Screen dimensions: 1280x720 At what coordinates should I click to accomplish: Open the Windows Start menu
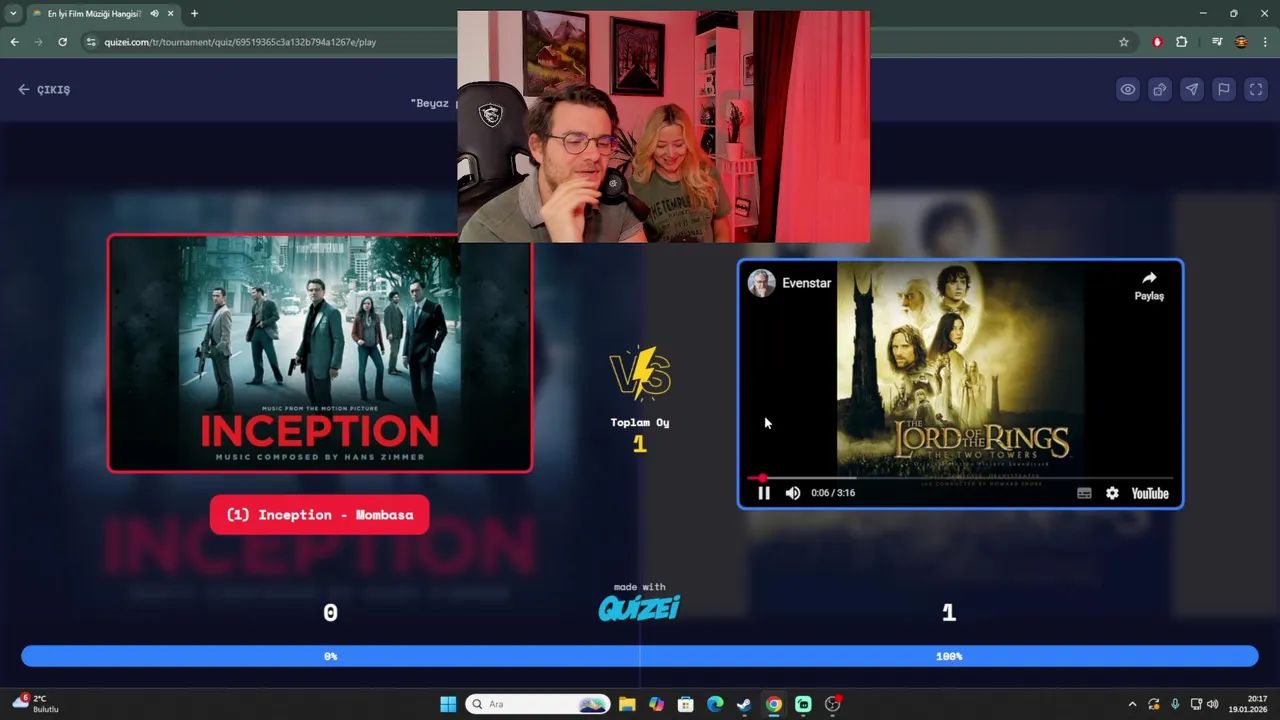[x=448, y=704]
